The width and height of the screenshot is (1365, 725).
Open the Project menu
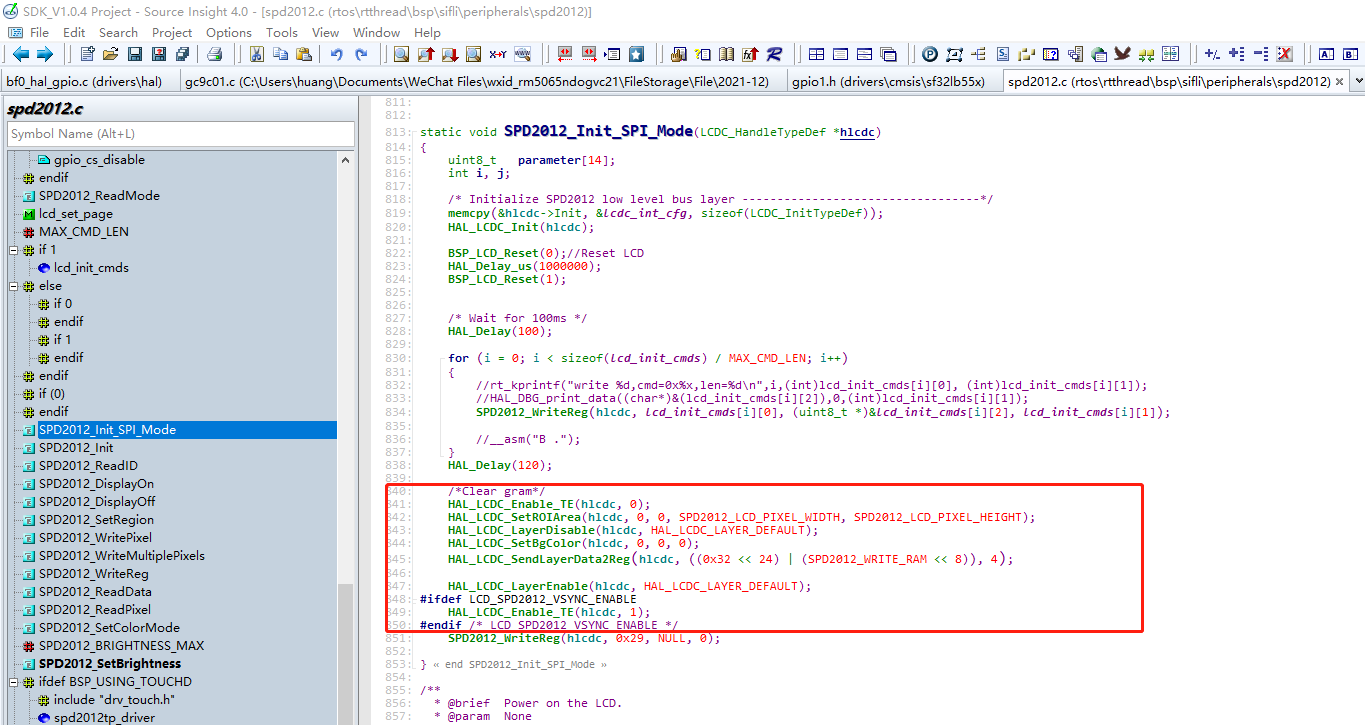(172, 32)
